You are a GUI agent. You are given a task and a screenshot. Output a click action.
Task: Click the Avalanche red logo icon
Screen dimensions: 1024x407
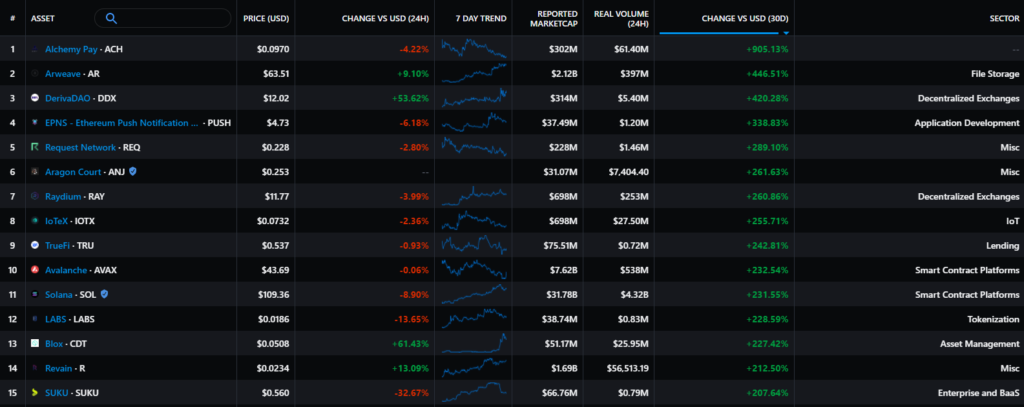[x=35, y=270]
